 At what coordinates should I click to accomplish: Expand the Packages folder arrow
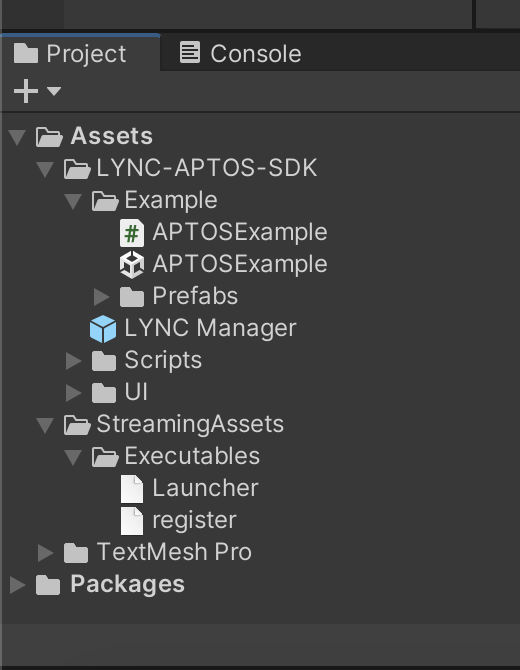(17, 585)
